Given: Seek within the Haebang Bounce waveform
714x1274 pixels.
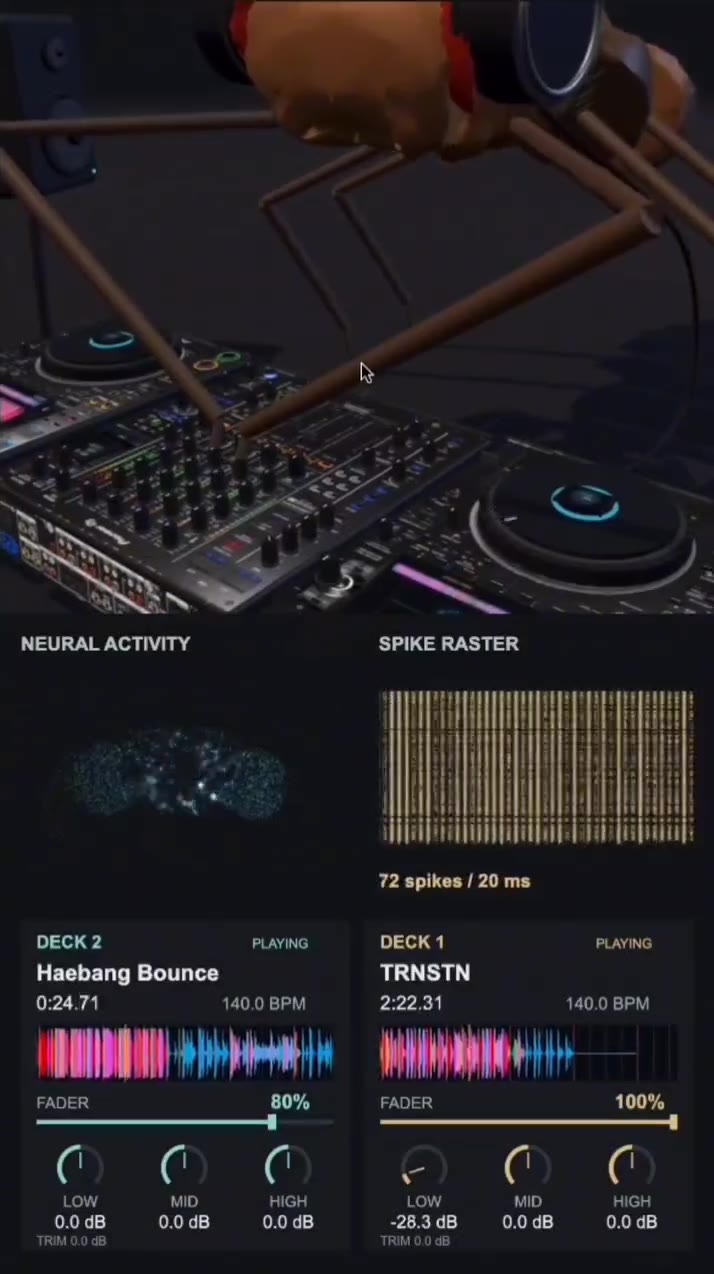Looking at the screenshot, I should (185, 1054).
